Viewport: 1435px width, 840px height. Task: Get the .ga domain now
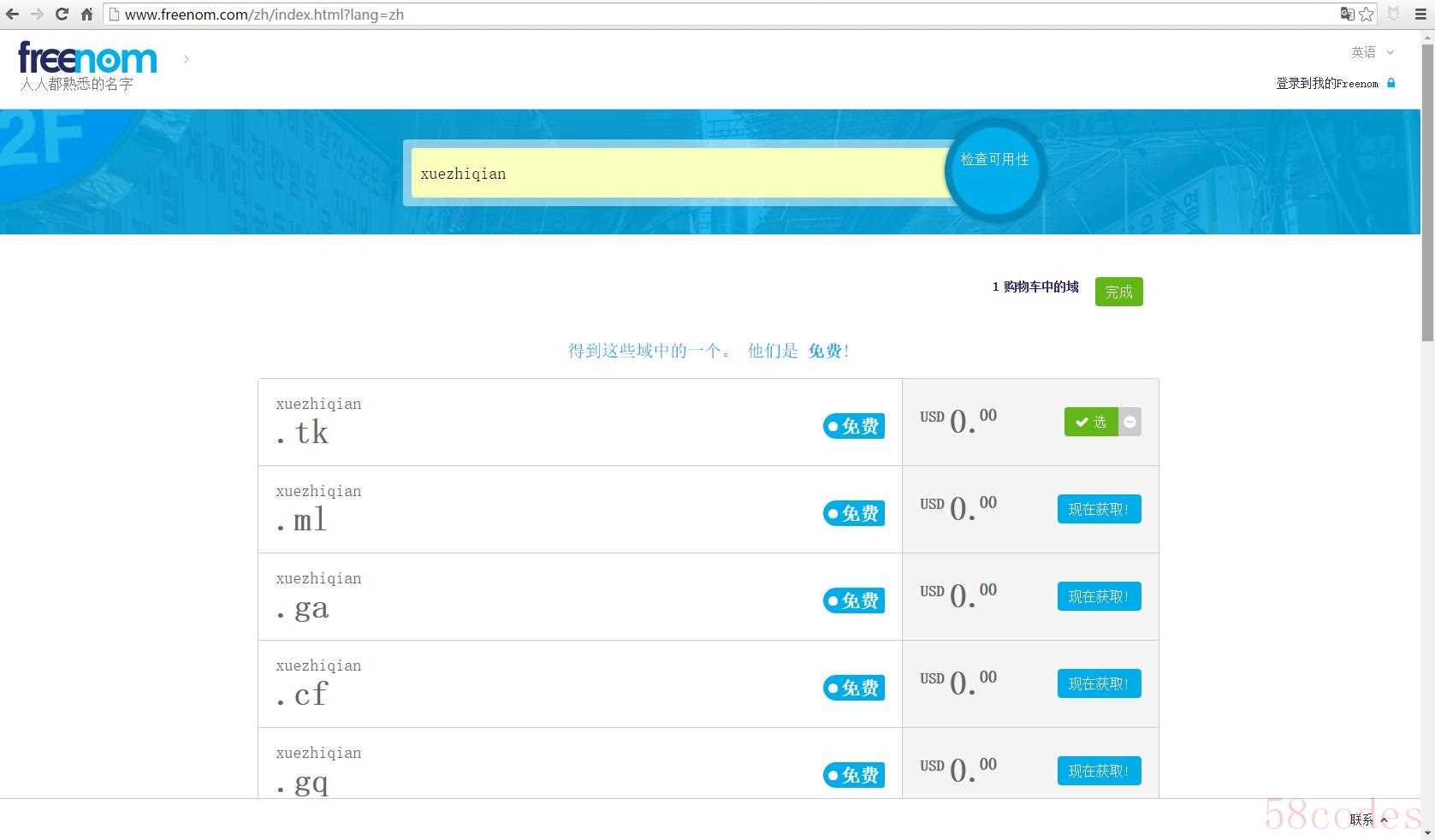[x=1099, y=596]
